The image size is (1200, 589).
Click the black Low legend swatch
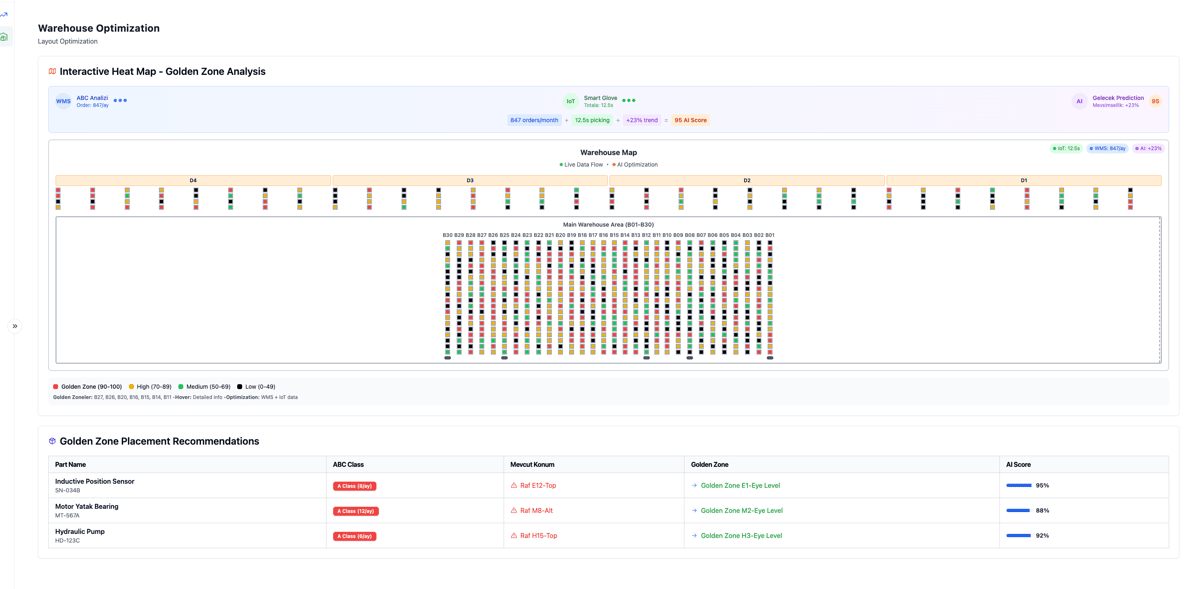240,387
